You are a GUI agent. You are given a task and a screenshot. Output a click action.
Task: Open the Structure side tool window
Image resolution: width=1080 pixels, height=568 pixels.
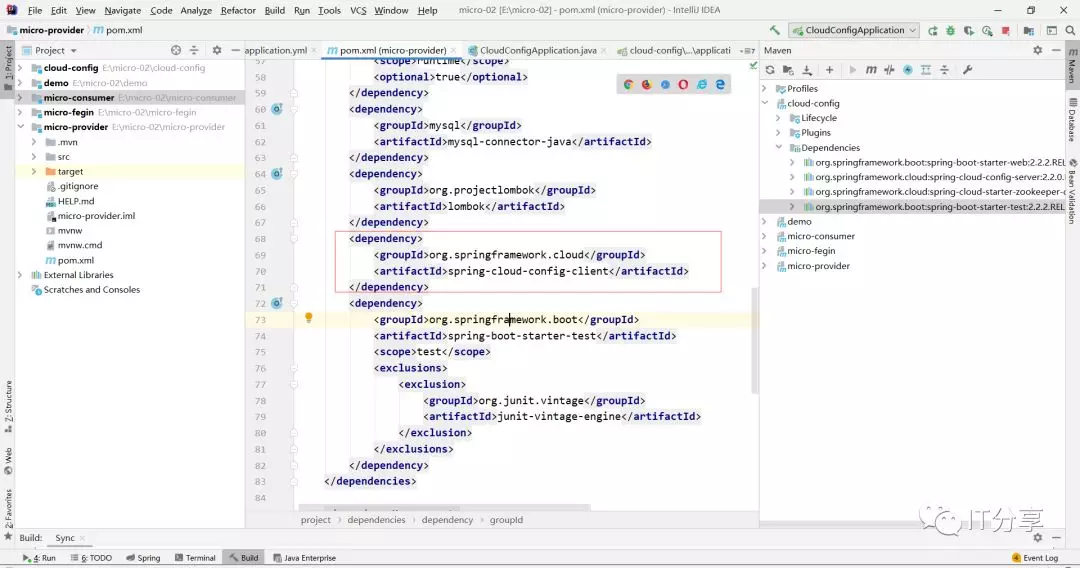pos(8,406)
